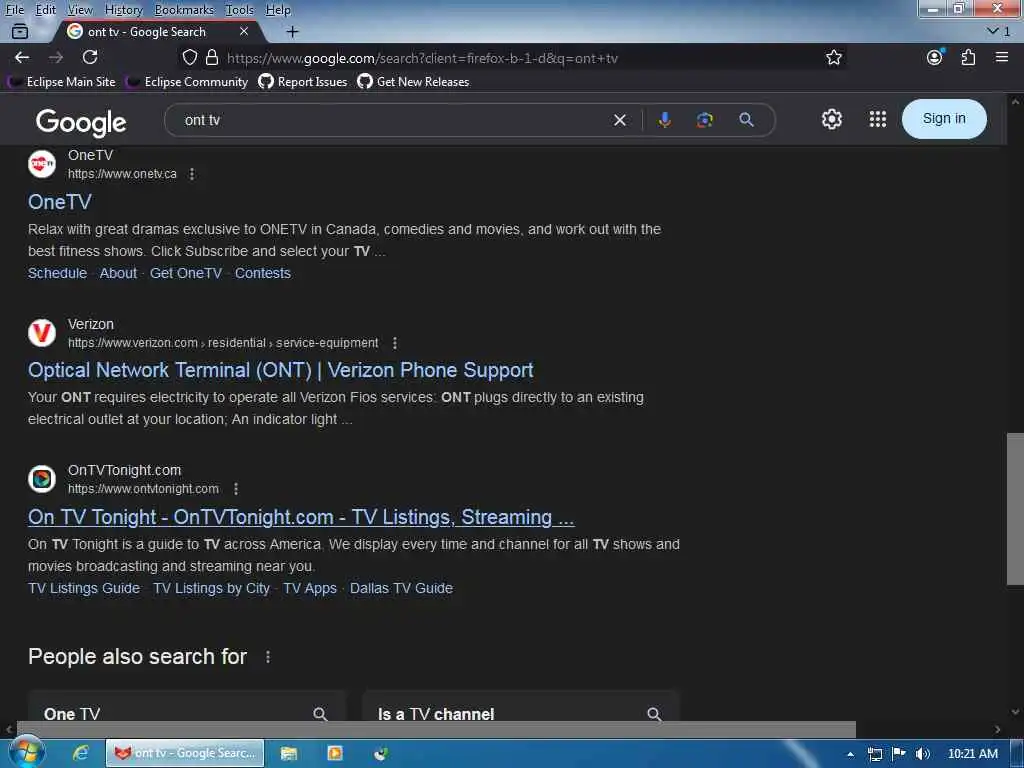Open the View menu
Viewport: 1024px width, 768px height.
(80, 10)
